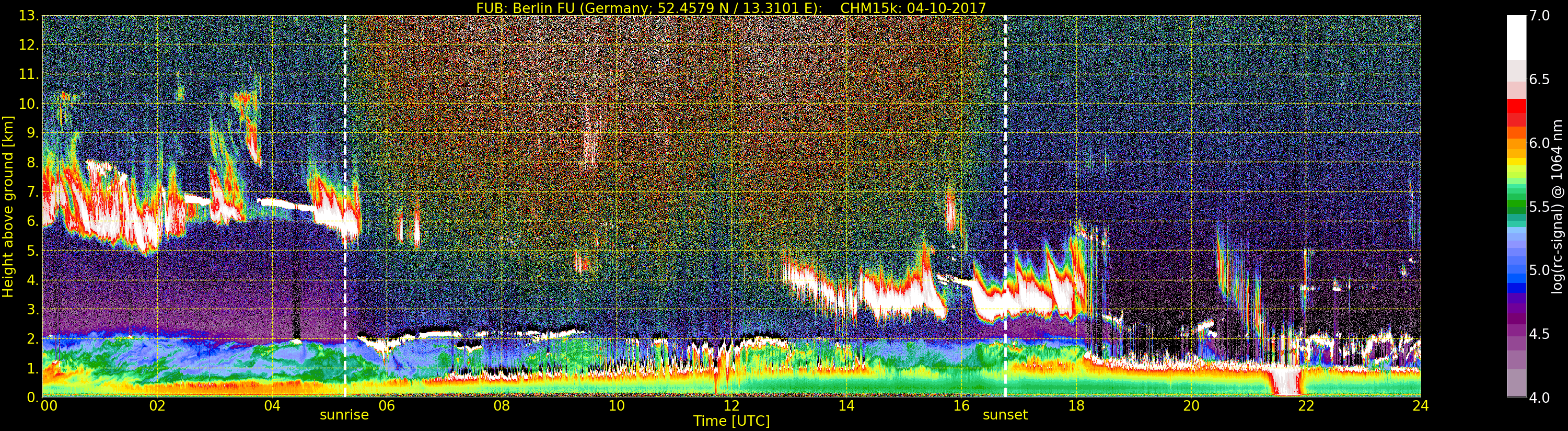Click the '08' time axis tick label
This screenshot has width=1568, height=431.
(502, 405)
